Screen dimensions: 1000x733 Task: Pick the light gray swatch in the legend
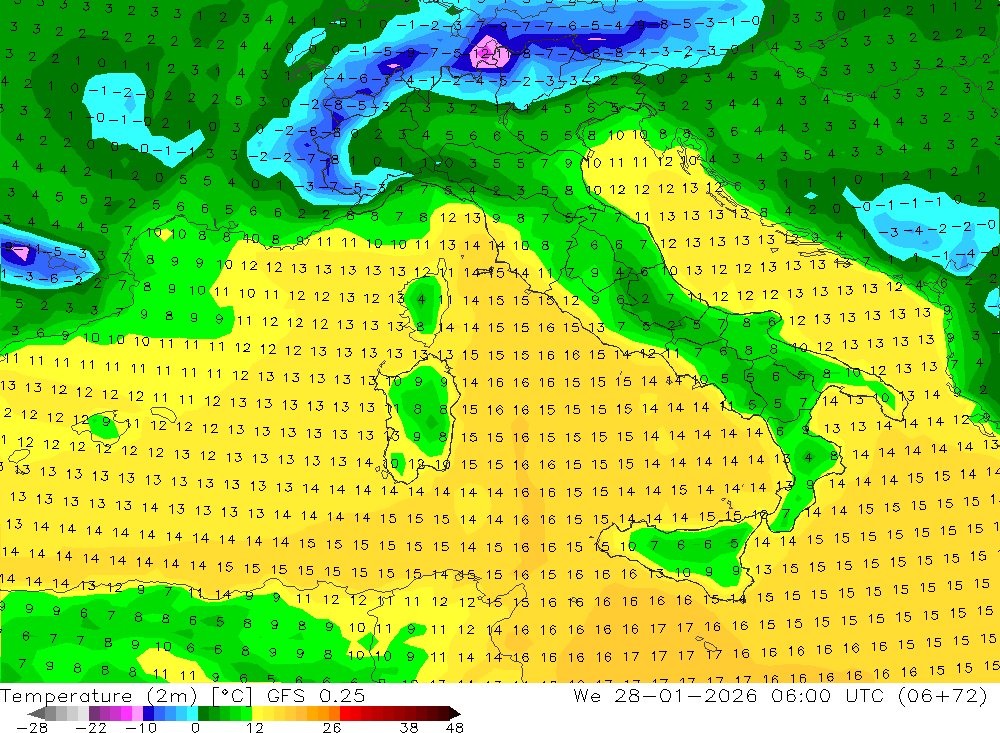[83, 714]
